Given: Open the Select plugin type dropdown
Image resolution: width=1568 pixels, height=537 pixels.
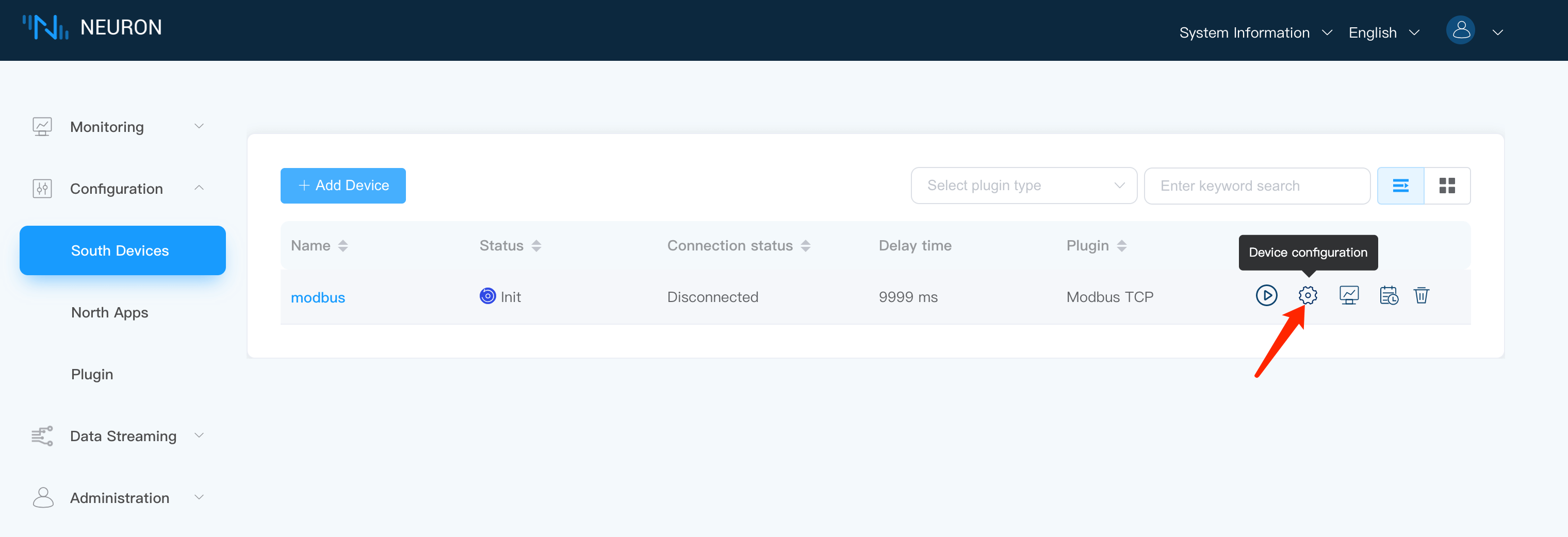Looking at the screenshot, I should click(x=1023, y=186).
